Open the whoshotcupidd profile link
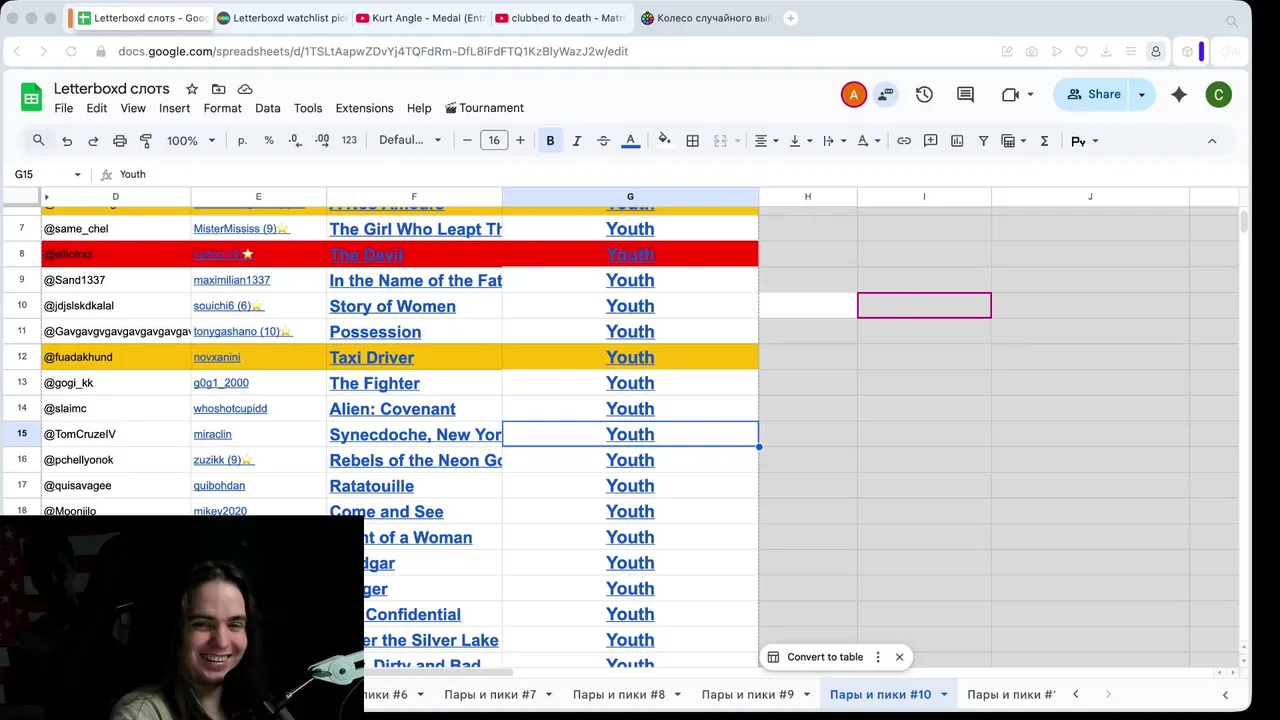The image size is (1280, 720). (230, 408)
